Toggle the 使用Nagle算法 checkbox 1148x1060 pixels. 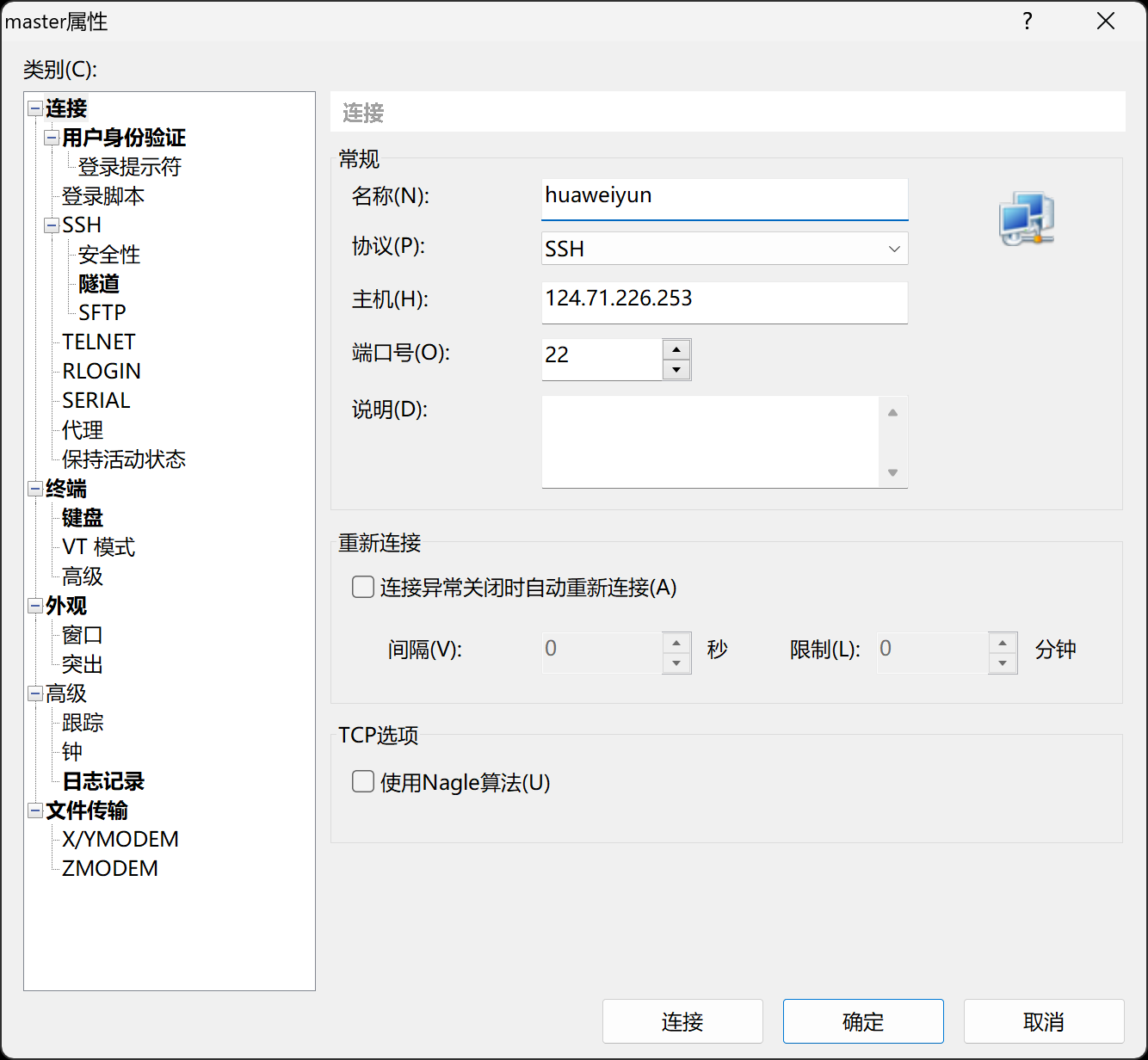[x=363, y=782]
